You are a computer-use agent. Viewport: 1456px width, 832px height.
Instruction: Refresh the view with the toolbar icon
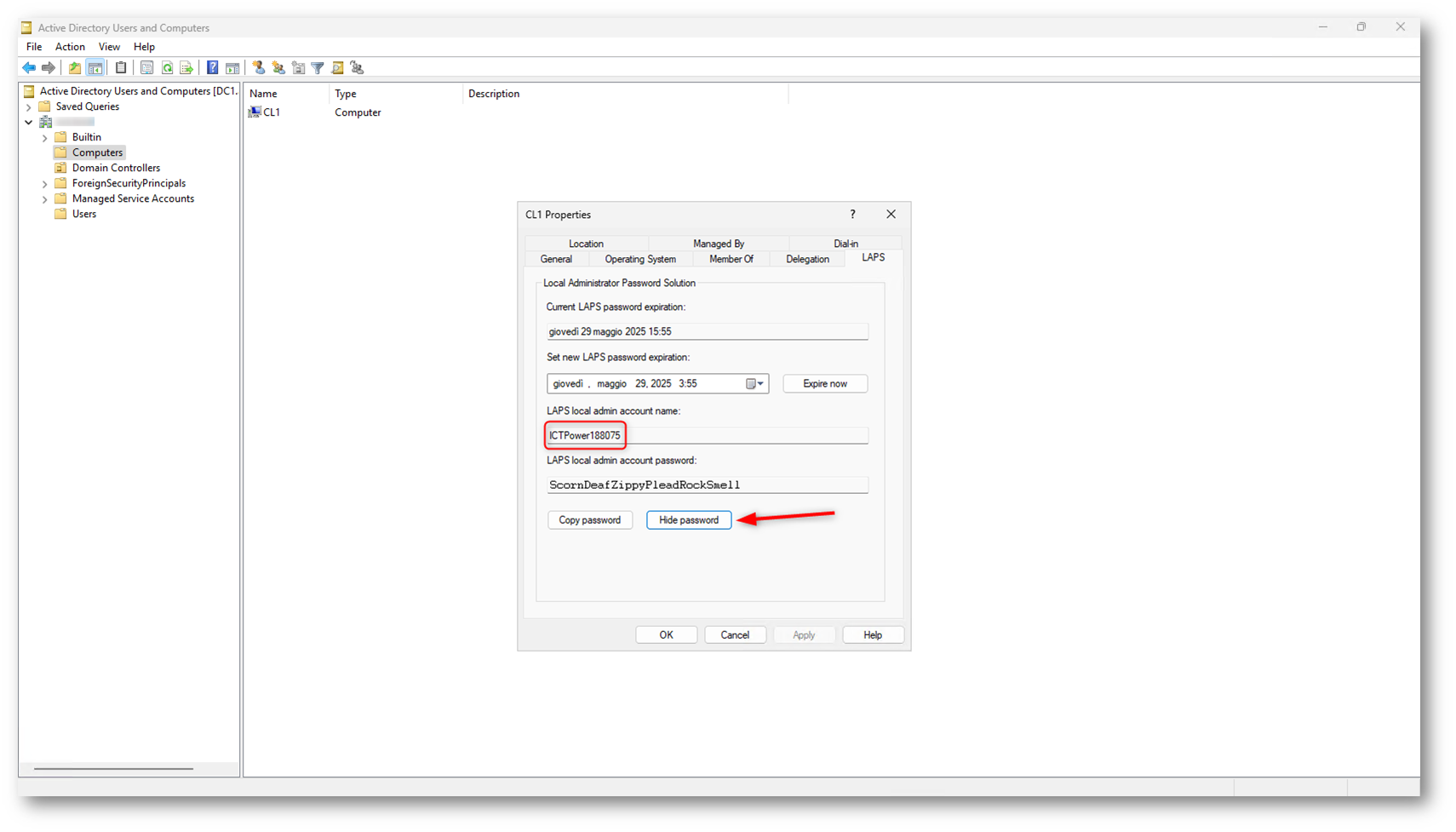[x=167, y=68]
